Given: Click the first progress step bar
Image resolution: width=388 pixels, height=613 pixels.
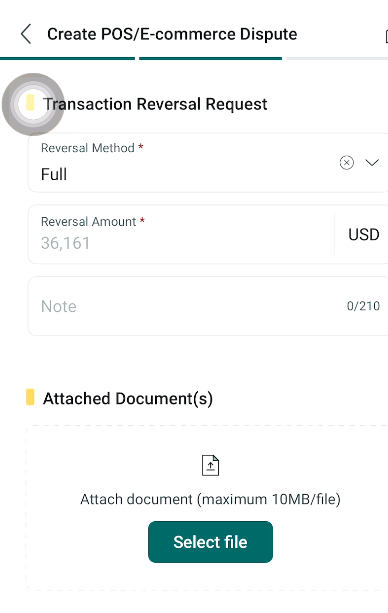Looking at the screenshot, I should click(x=67, y=59).
